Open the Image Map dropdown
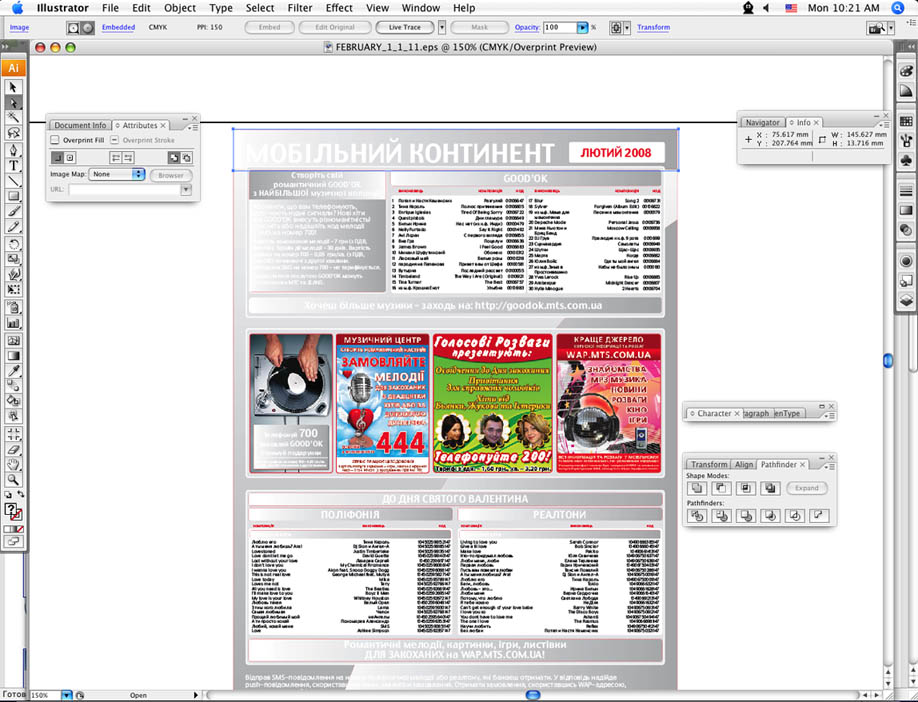 117,174
